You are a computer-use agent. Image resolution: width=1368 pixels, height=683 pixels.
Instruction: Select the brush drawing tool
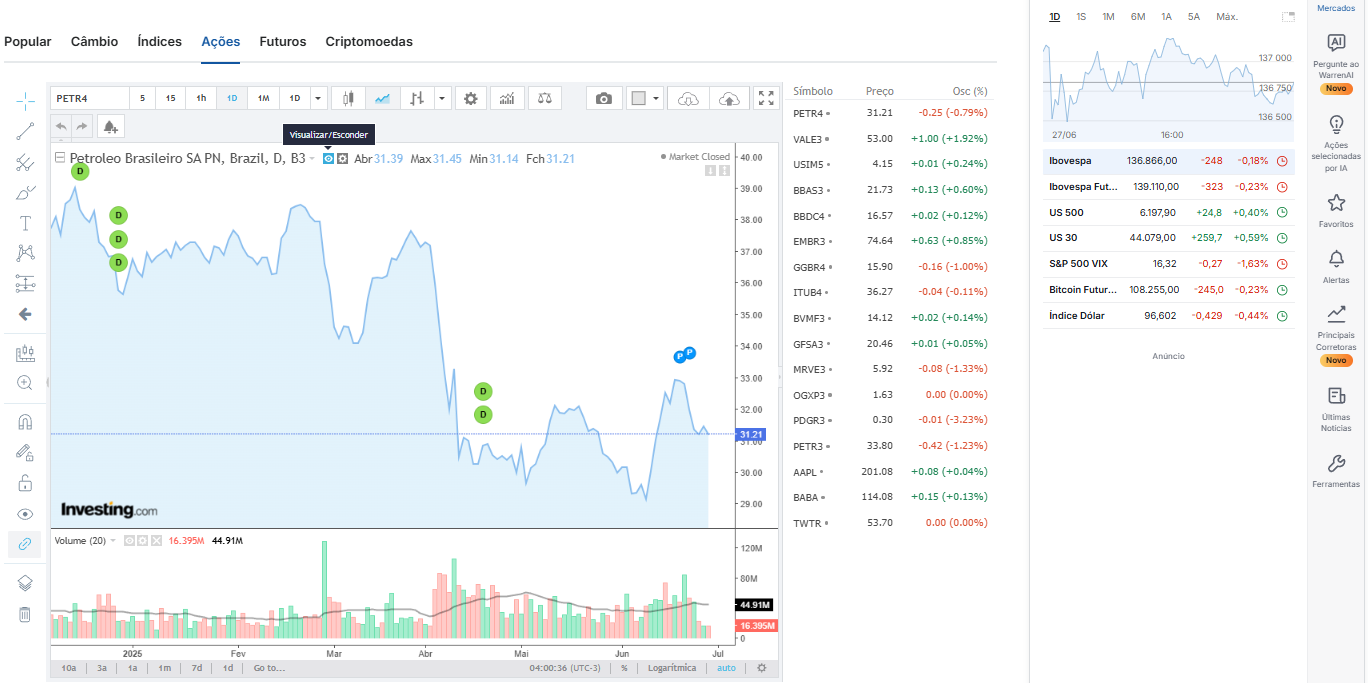point(25,192)
